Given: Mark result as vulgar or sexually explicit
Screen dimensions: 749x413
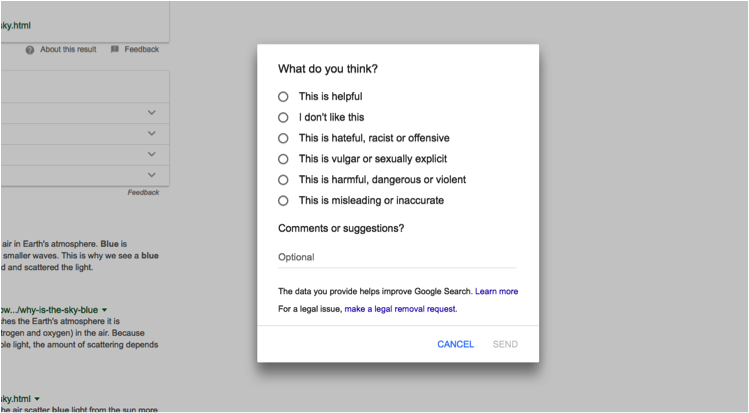Looking at the screenshot, I should point(283,159).
